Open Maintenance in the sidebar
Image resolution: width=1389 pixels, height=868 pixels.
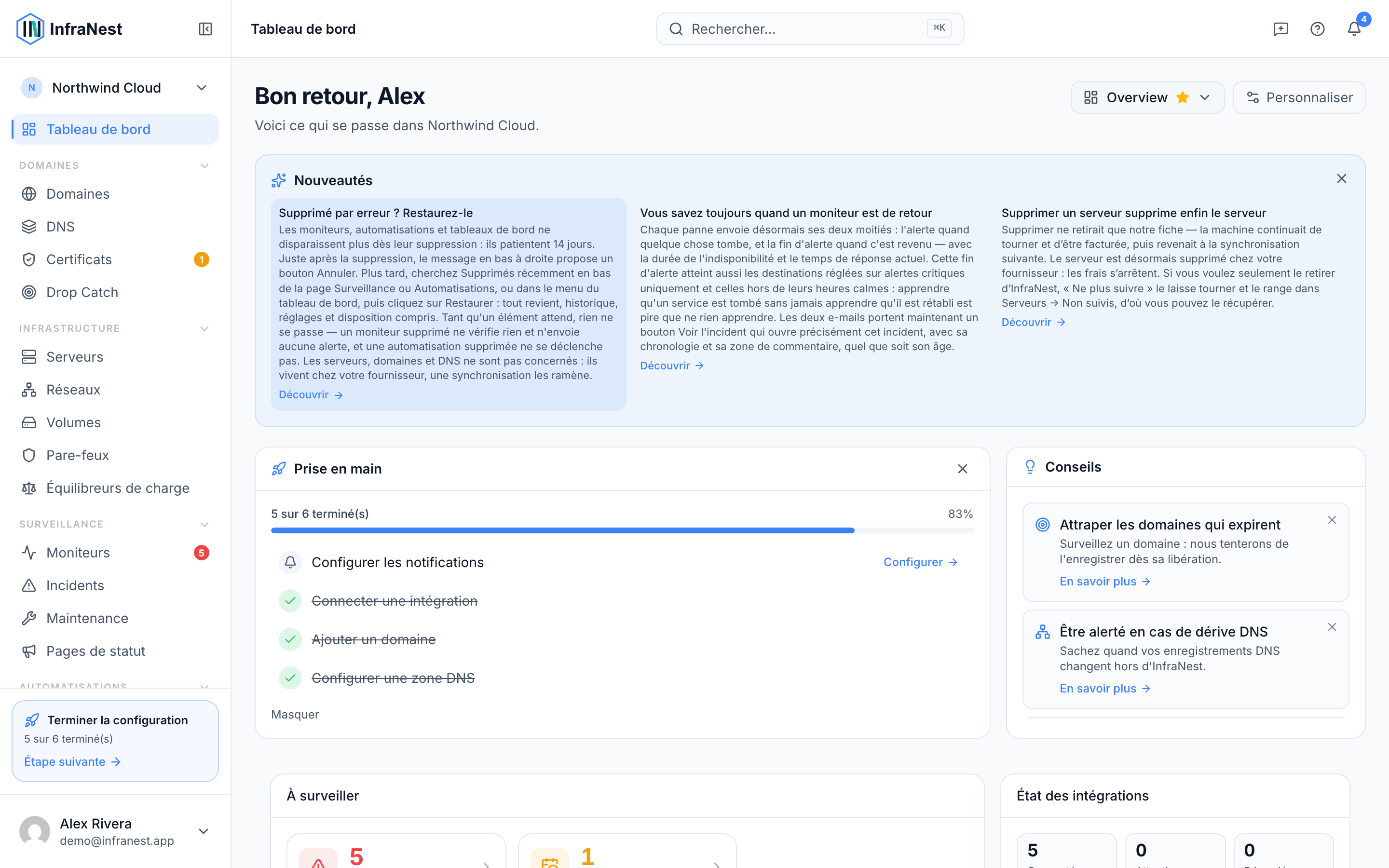tap(115, 618)
